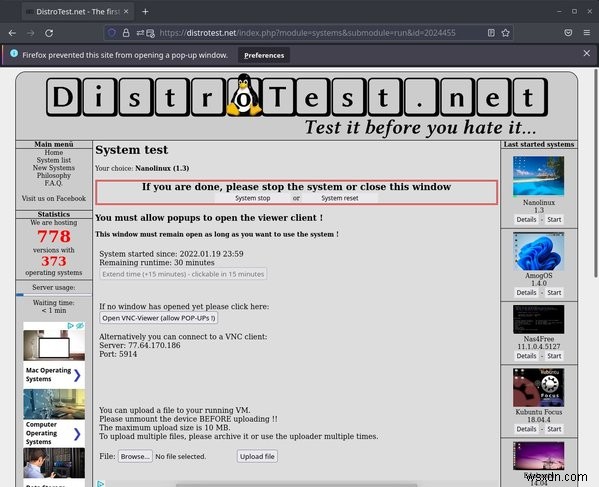
Task: Bookmark this page with star icon
Action: 505,33
